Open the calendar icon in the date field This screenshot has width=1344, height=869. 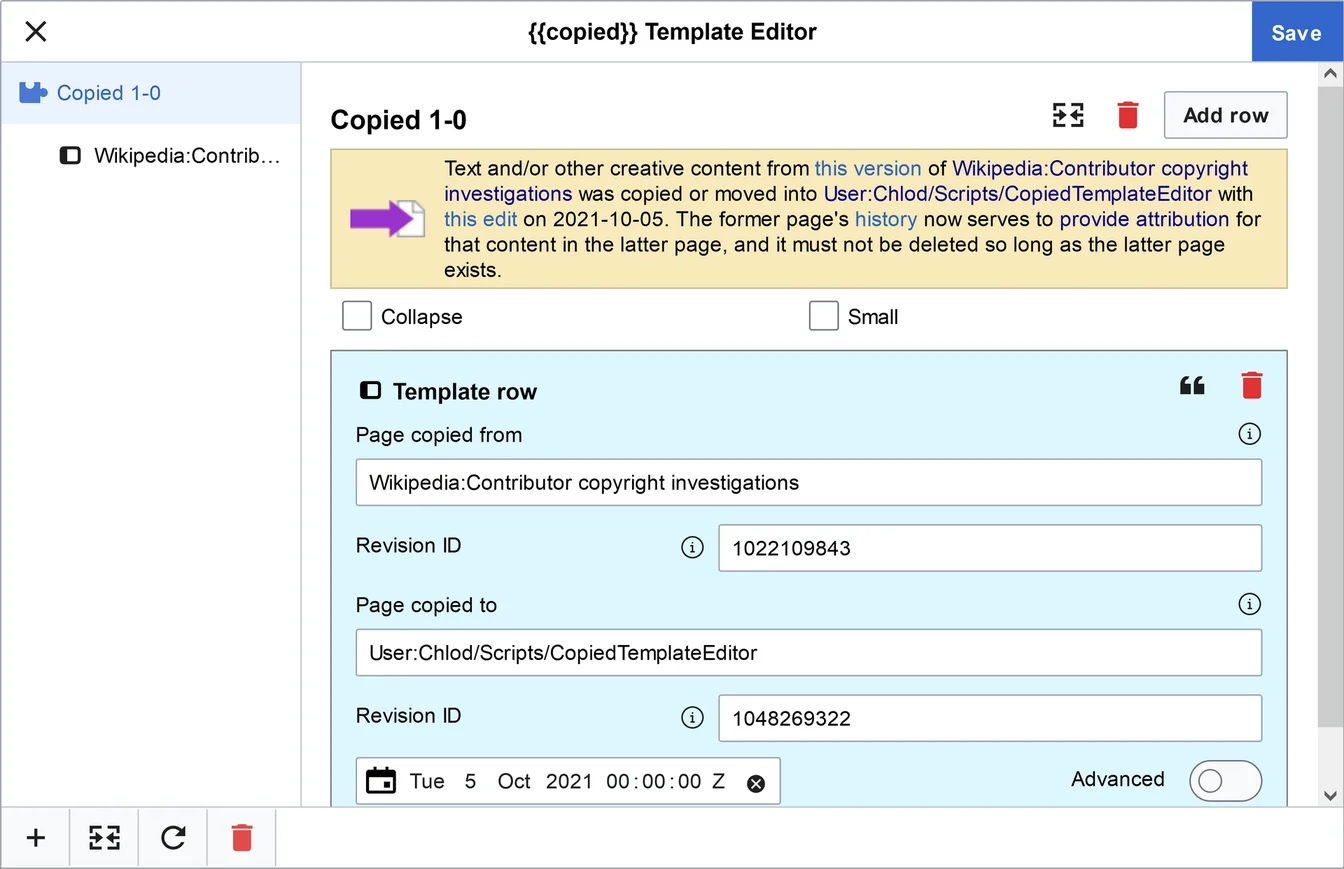tap(380, 780)
